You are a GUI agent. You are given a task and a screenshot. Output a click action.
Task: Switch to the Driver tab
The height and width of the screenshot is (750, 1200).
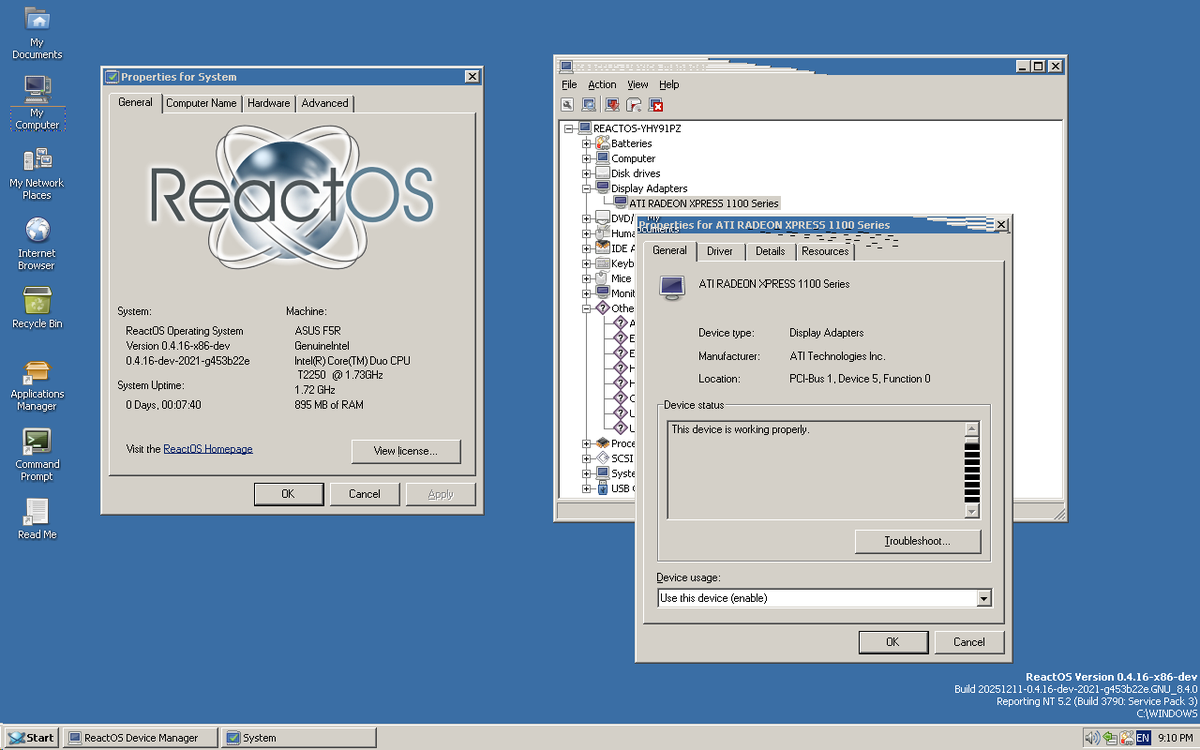coord(720,252)
